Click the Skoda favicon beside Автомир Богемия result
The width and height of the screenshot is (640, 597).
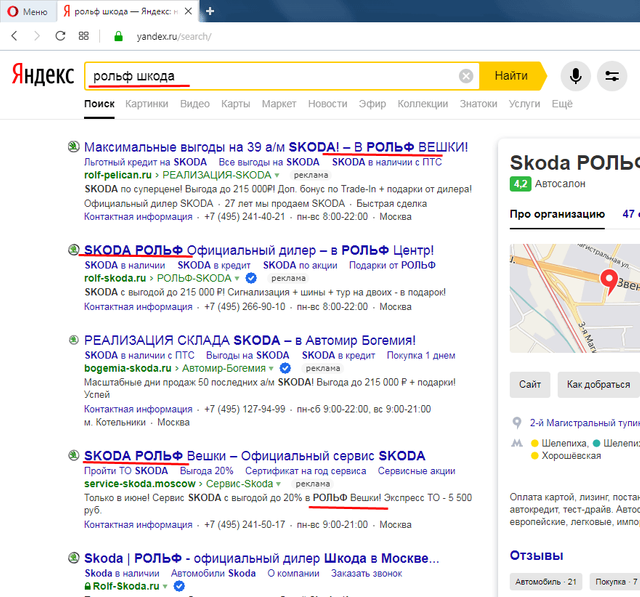(x=73, y=340)
